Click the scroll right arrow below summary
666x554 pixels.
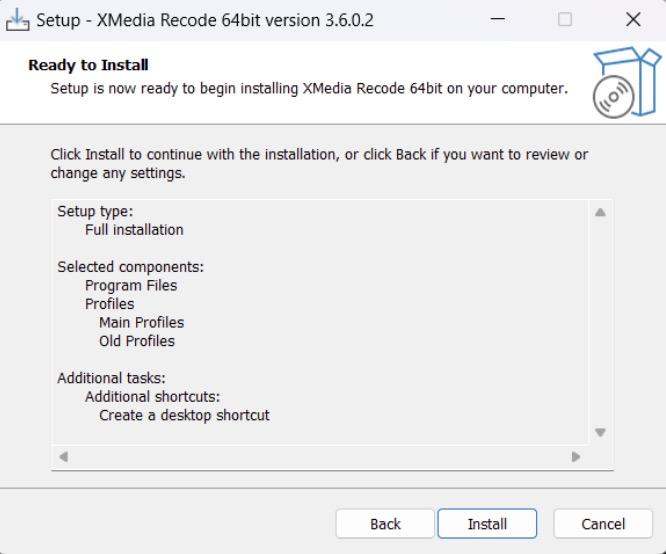tap(576, 457)
